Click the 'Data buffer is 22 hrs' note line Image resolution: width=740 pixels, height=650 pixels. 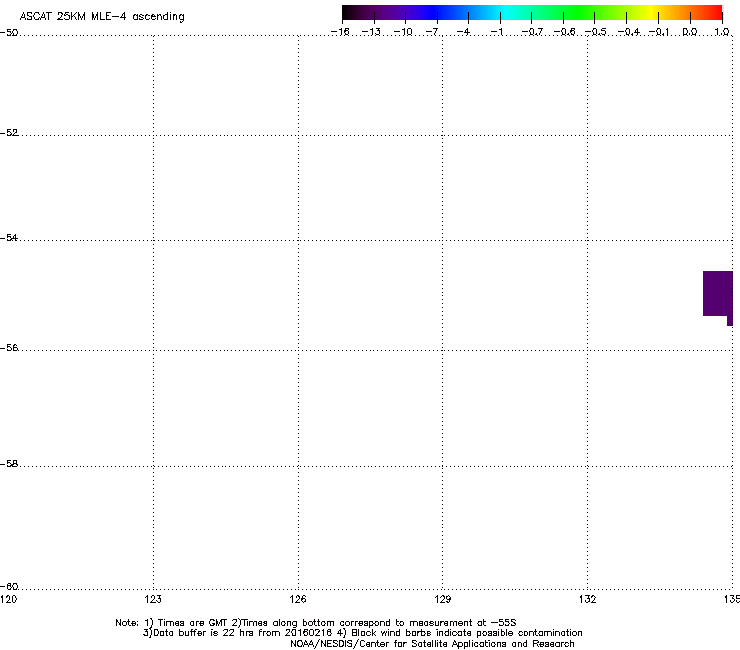tap(362, 633)
